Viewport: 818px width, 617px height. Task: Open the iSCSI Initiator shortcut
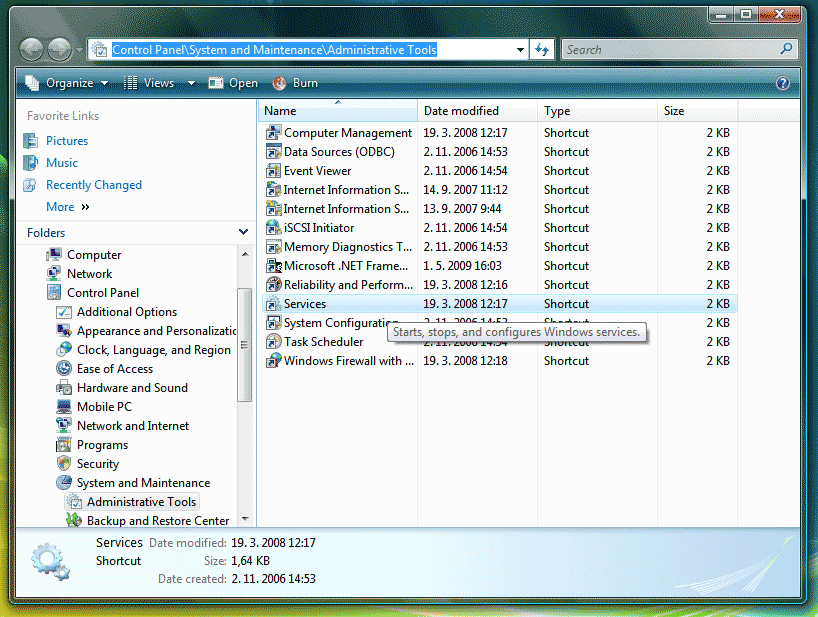(x=317, y=227)
